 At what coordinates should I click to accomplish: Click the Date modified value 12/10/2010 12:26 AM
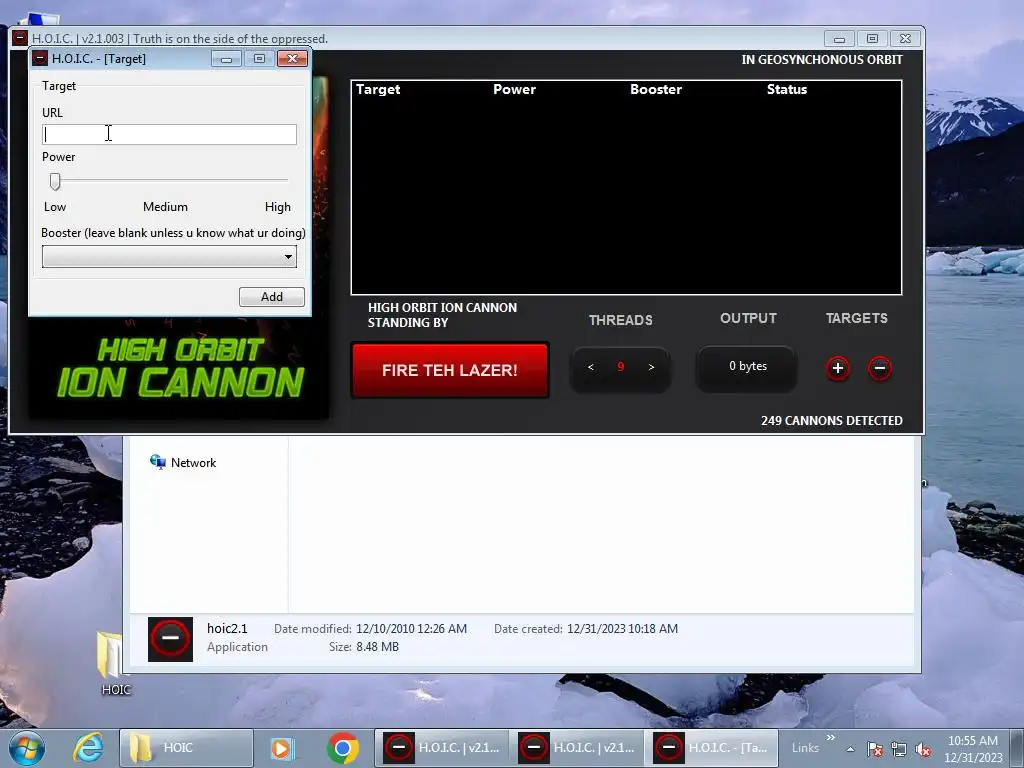click(411, 629)
